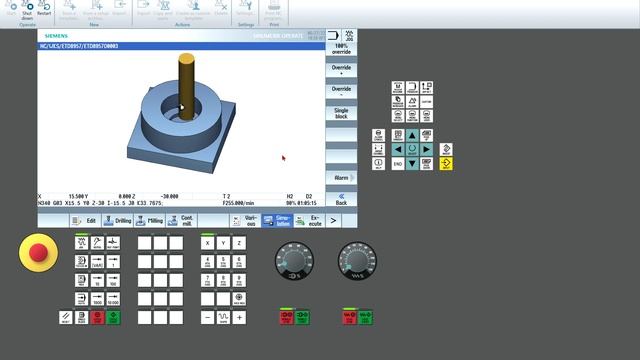Click the RAPID traverse key
This screenshot has width=640, height=360.
(x=223, y=318)
